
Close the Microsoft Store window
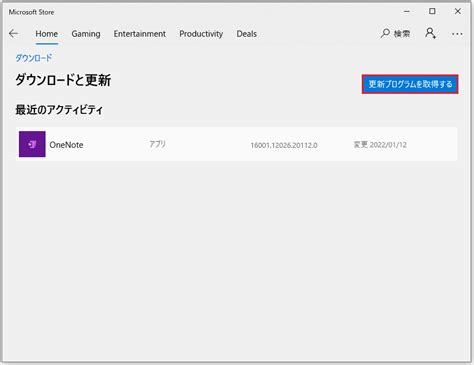(458, 11)
